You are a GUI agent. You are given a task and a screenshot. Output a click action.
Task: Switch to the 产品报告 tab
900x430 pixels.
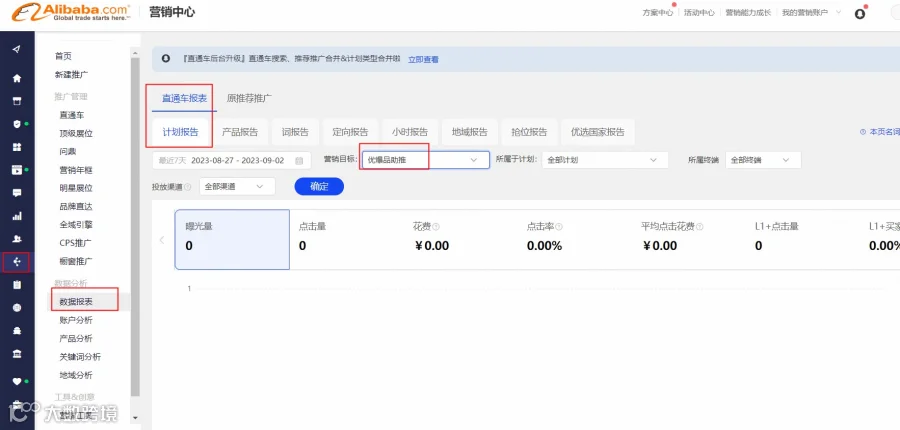240,132
